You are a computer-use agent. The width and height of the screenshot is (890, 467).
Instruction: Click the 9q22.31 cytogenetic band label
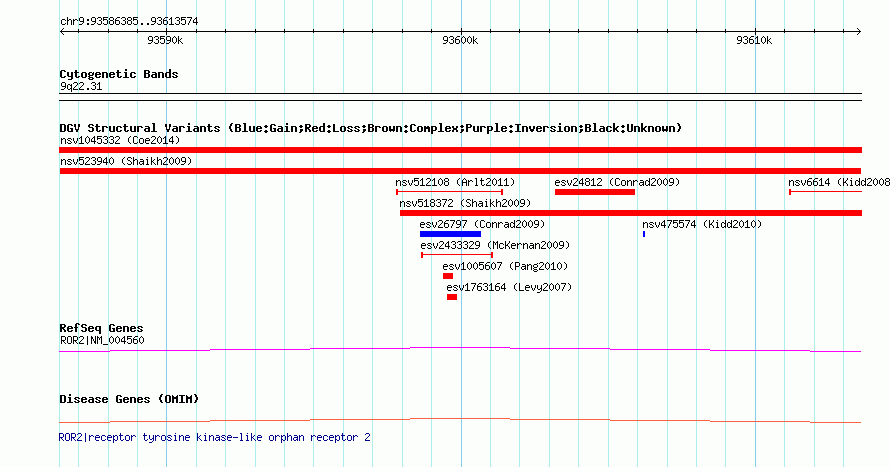click(81, 86)
